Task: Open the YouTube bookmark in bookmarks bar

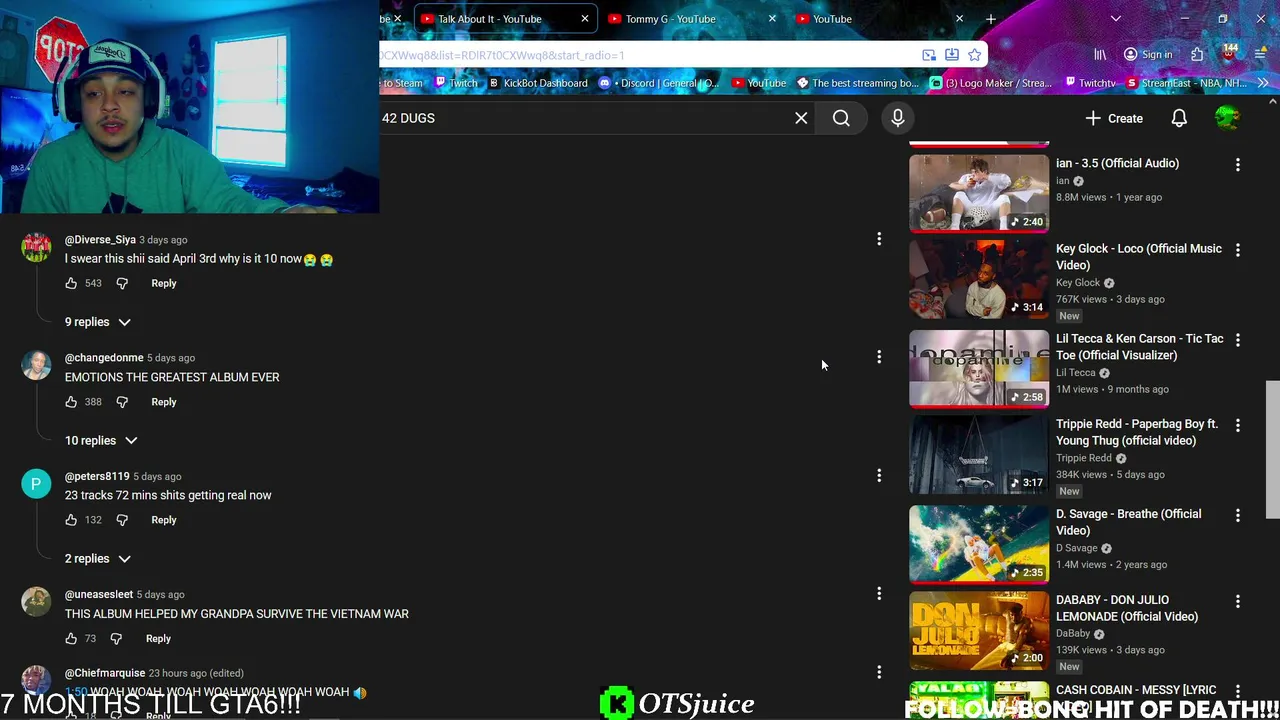Action: tap(759, 83)
